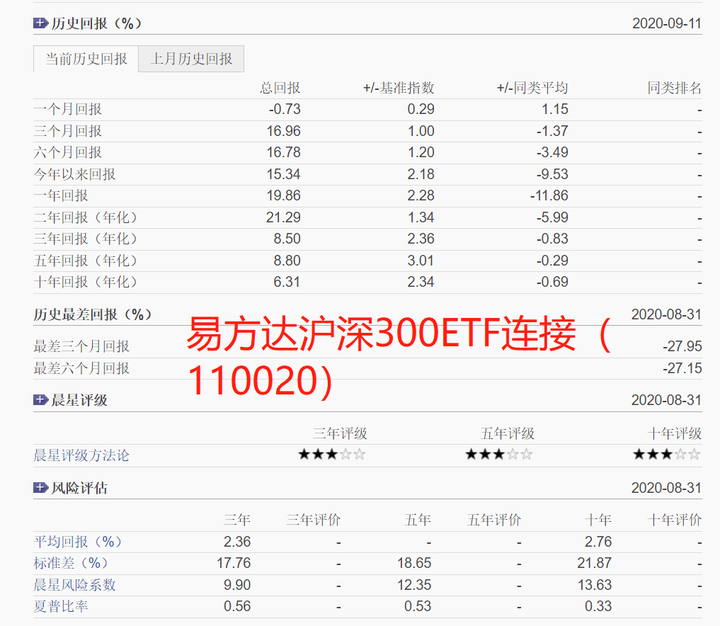This screenshot has height=626, width=720.
Task: Switch to the 当前历史回报 tab
Action: [x=86, y=59]
